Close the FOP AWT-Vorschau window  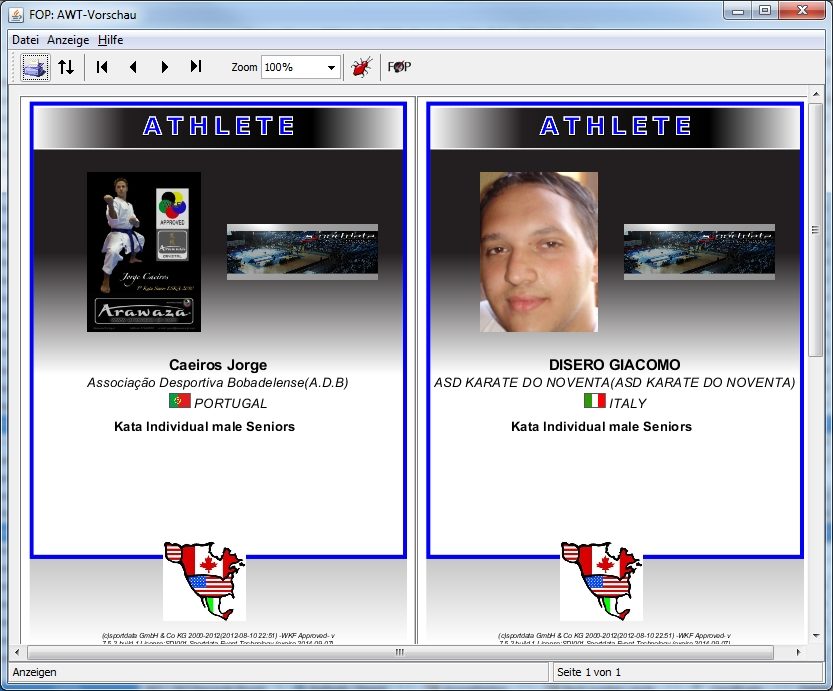[x=802, y=10]
